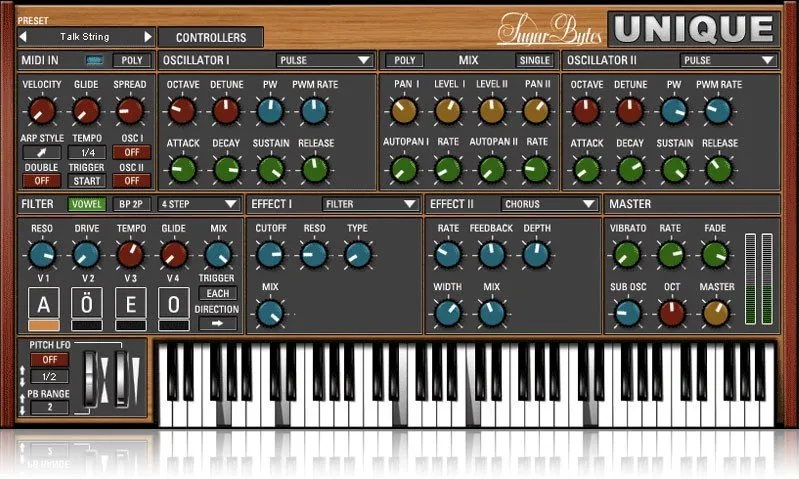
Task: Click the filter Drive knob
Action: tap(86, 254)
